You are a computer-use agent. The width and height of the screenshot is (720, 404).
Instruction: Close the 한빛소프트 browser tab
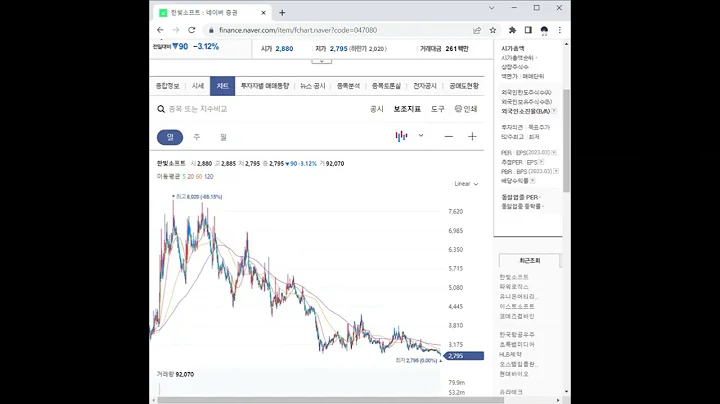pos(263,13)
